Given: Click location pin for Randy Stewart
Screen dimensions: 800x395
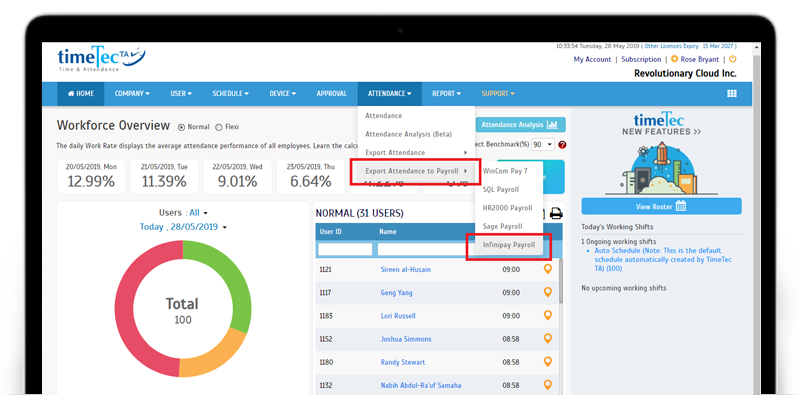Looking at the screenshot, I should 547,362.
